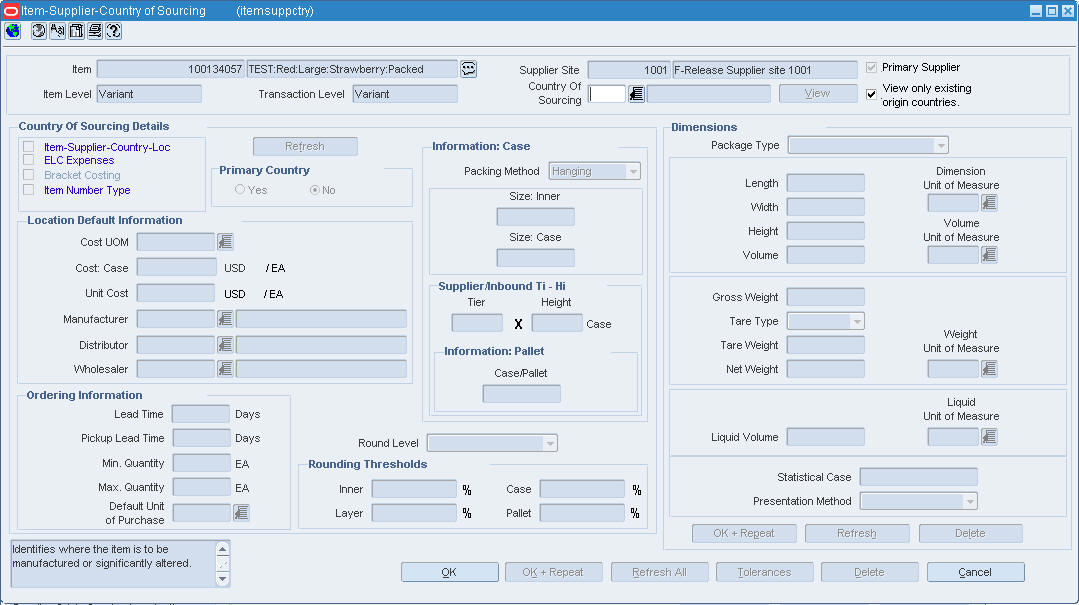Open Country Of Sourcing list of values
The width and height of the screenshot is (1079, 605).
pos(637,94)
